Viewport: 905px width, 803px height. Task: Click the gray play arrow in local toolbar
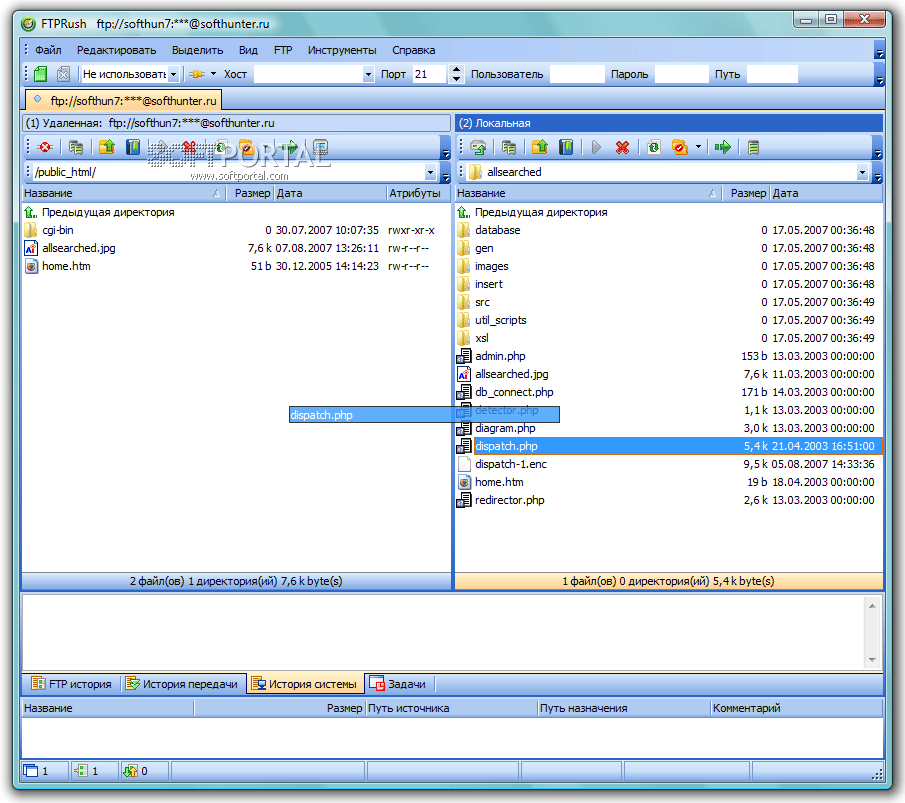point(596,148)
